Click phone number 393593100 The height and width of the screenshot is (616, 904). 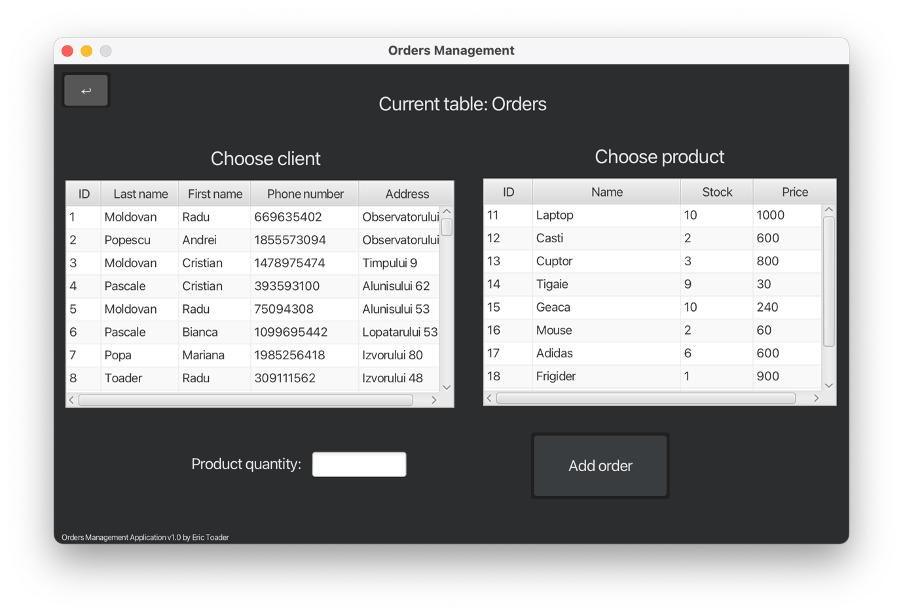287,286
